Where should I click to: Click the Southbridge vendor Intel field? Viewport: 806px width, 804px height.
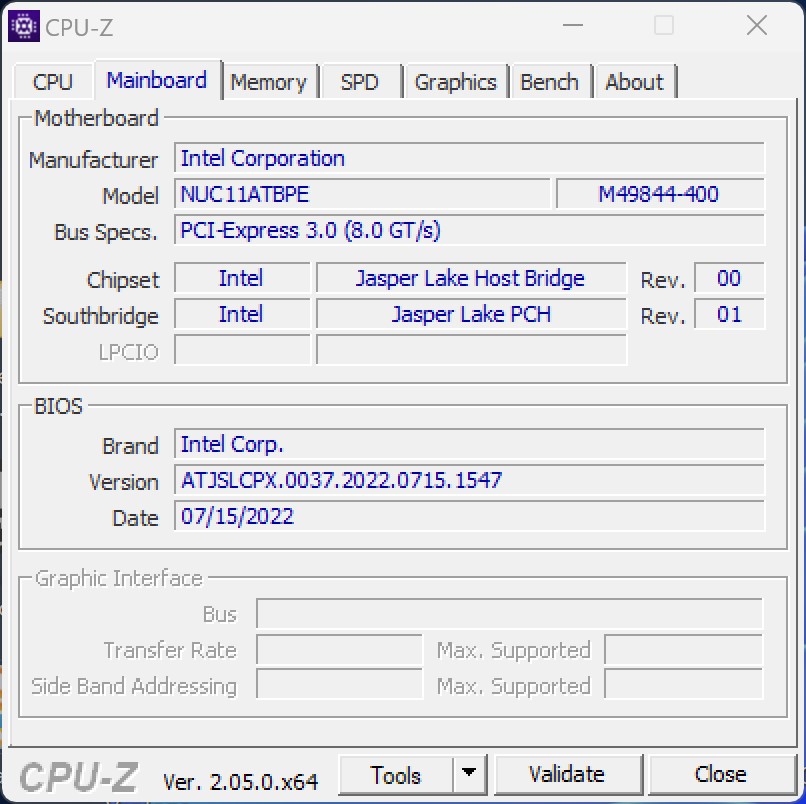click(242, 314)
